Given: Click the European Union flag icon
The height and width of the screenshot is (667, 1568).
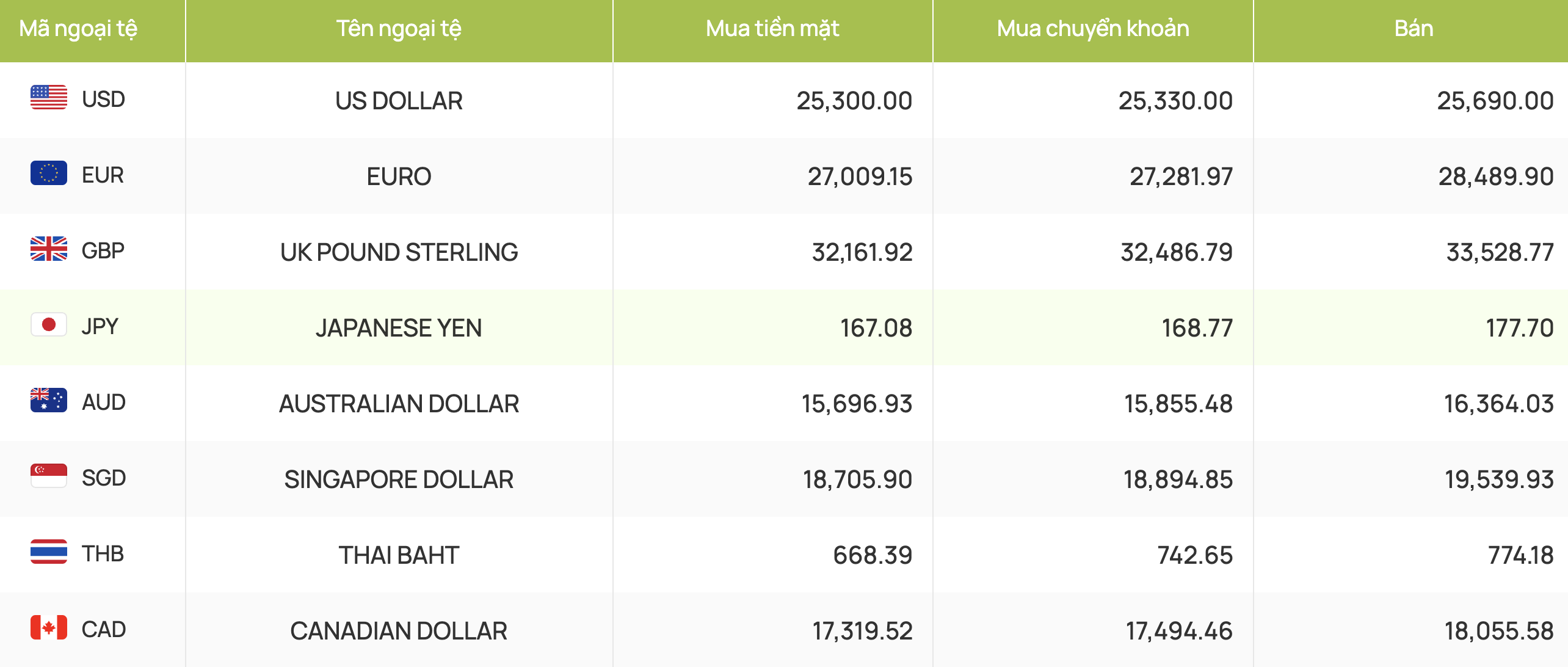Looking at the screenshot, I should pos(49,173).
